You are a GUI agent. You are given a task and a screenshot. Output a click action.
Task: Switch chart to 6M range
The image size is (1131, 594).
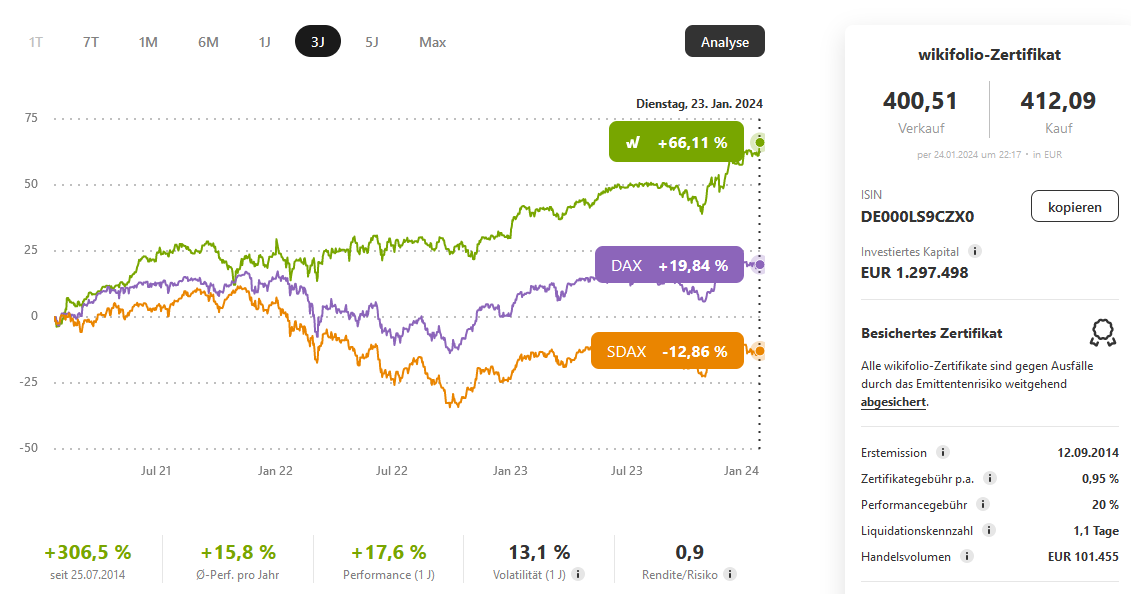click(208, 42)
